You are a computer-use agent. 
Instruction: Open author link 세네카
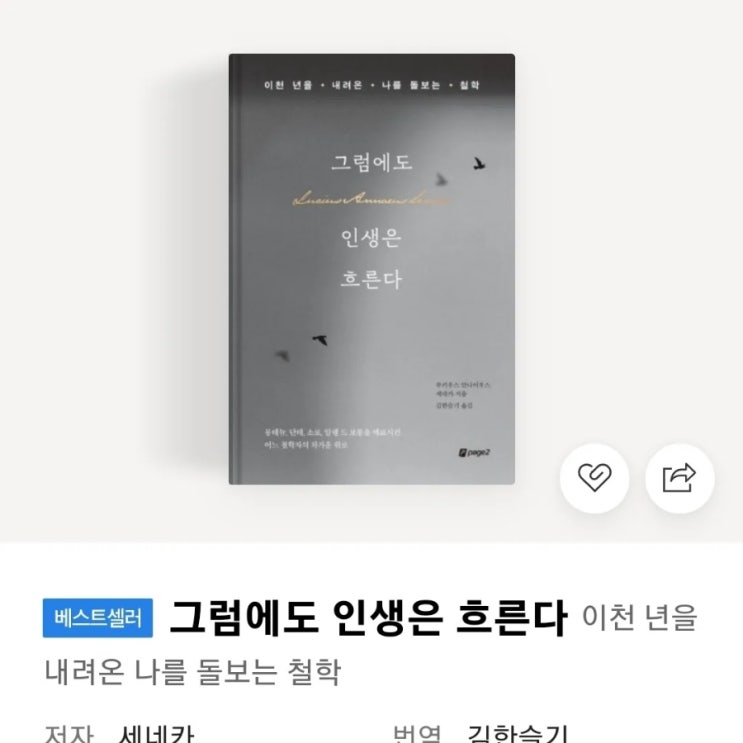pos(156,734)
